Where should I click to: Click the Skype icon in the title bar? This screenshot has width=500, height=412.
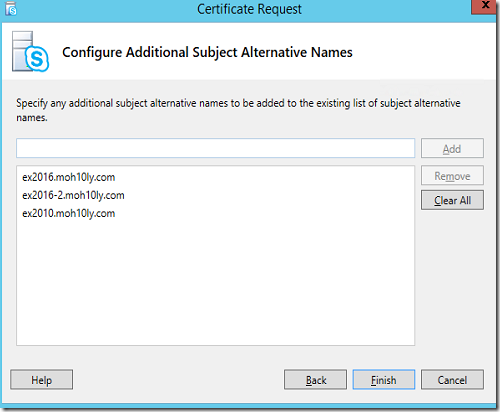point(11,9)
